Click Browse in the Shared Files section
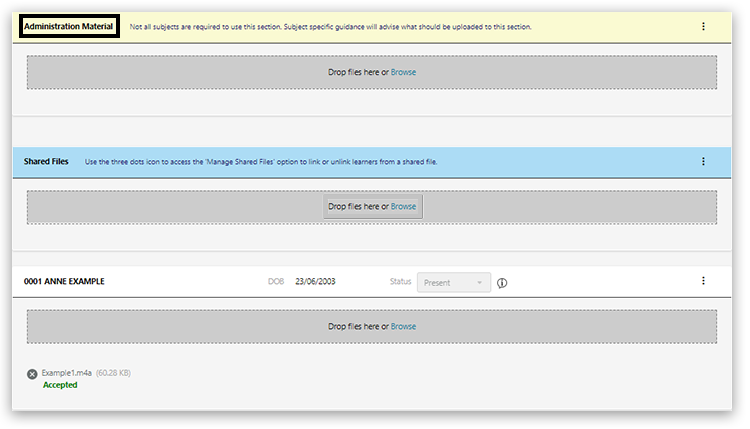 point(403,207)
